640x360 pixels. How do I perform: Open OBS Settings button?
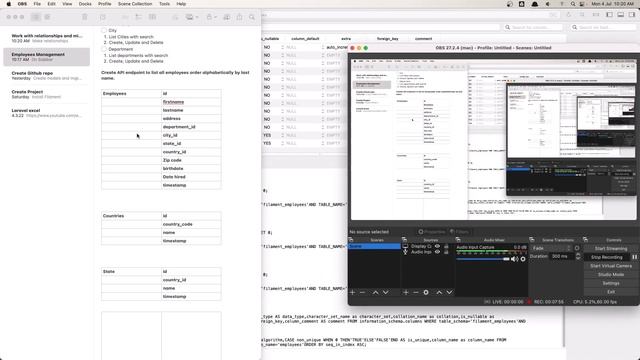611,283
